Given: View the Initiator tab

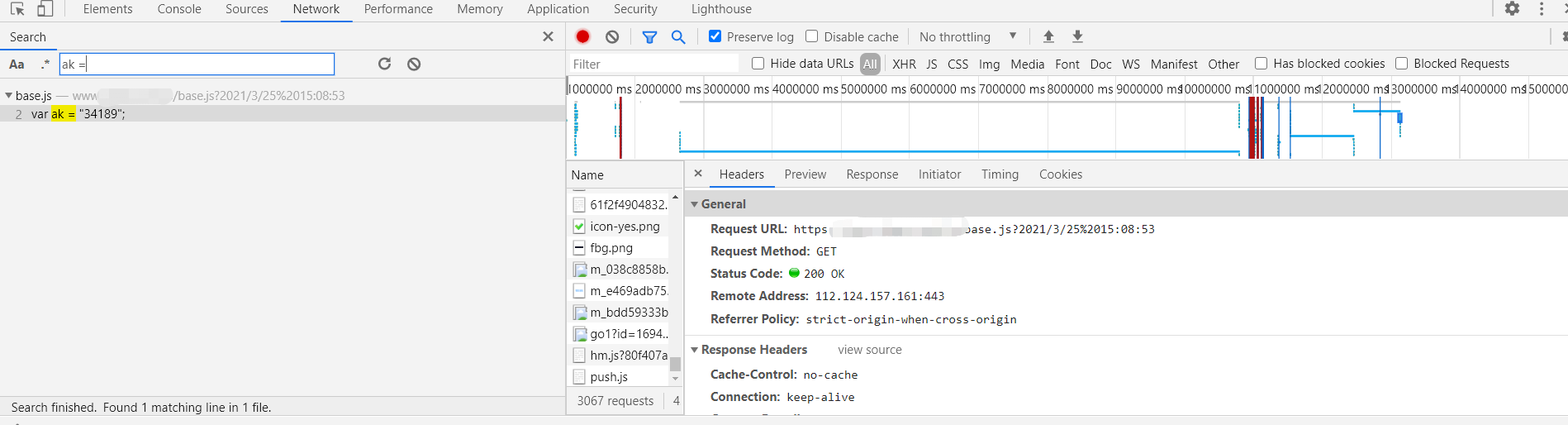Looking at the screenshot, I should pyautogui.click(x=939, y=174).
